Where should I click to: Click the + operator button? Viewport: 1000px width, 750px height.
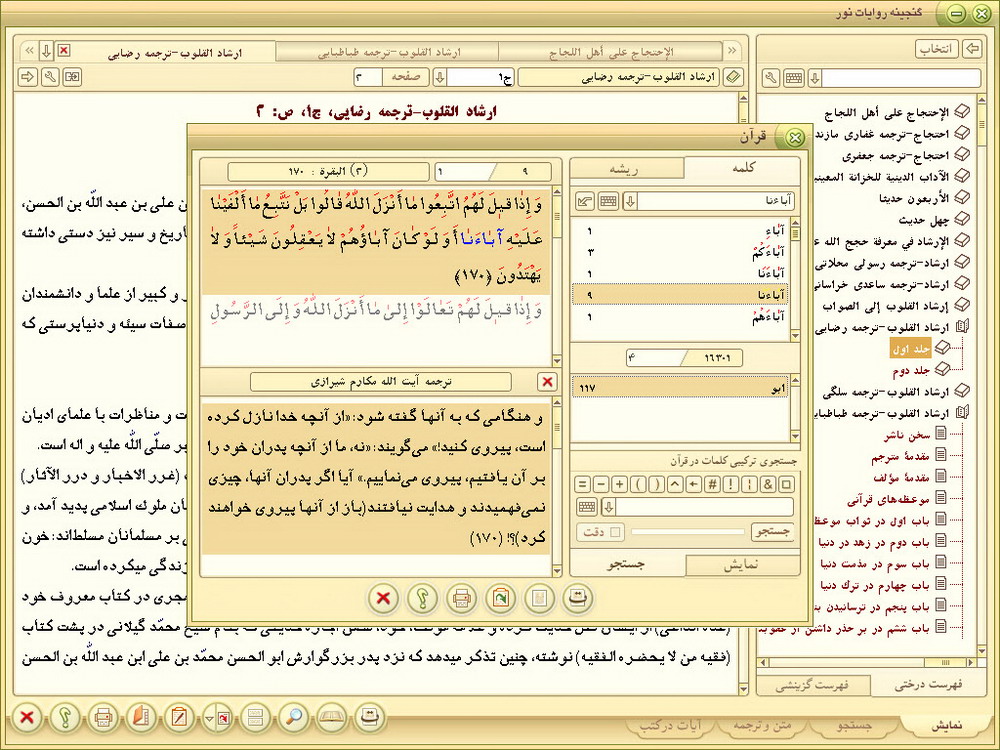[x=619, y=484]
